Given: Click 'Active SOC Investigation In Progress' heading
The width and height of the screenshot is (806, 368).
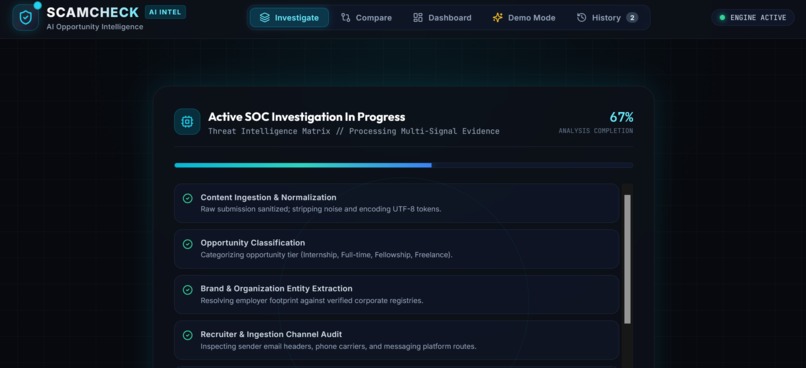Looking at the screenshot, I should click(306, 117).
